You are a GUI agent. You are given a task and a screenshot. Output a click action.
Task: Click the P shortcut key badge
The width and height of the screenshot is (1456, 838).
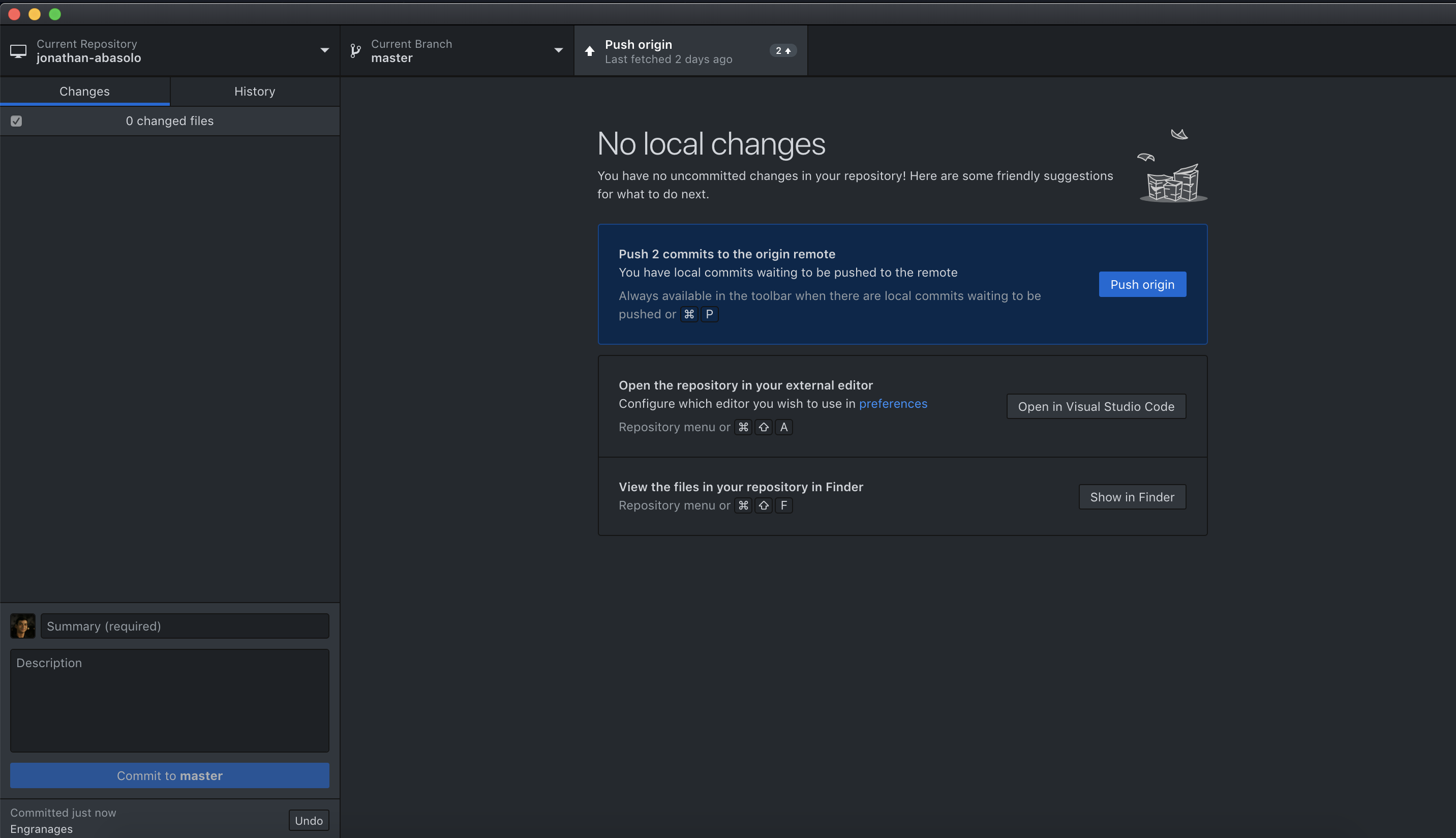coord(709,314)
